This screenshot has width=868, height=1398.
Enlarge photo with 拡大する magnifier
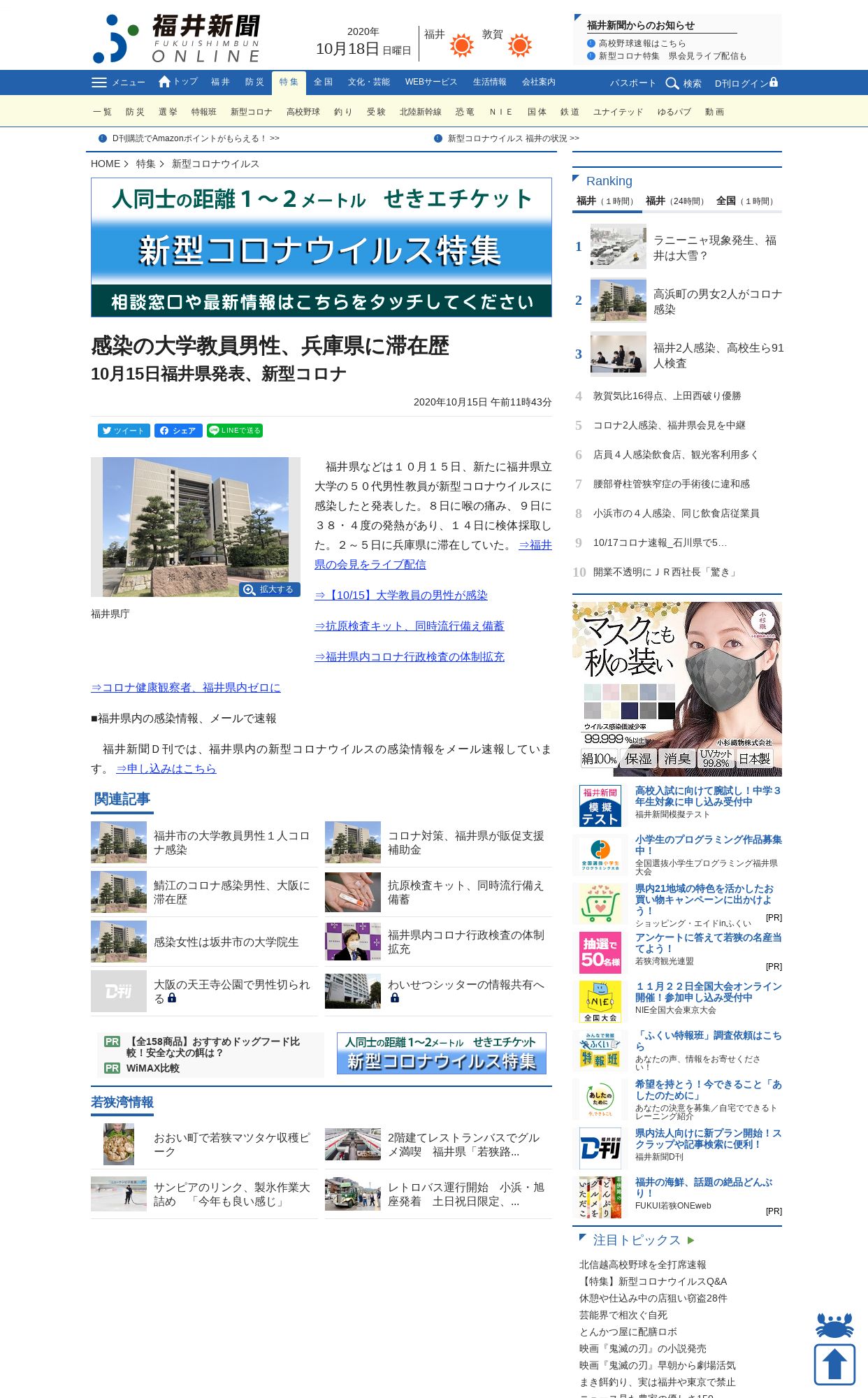pyautogui.click(x=270, y=589)
